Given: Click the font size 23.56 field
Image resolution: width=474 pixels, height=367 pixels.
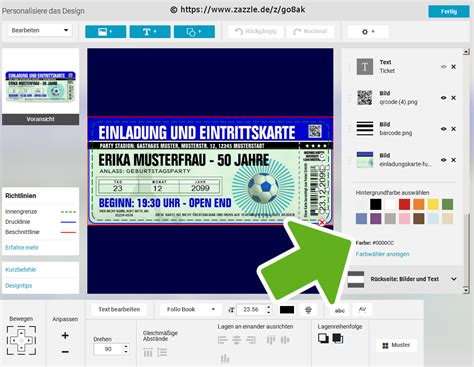Looking at the screenshot, I should [x=251, y=310].
